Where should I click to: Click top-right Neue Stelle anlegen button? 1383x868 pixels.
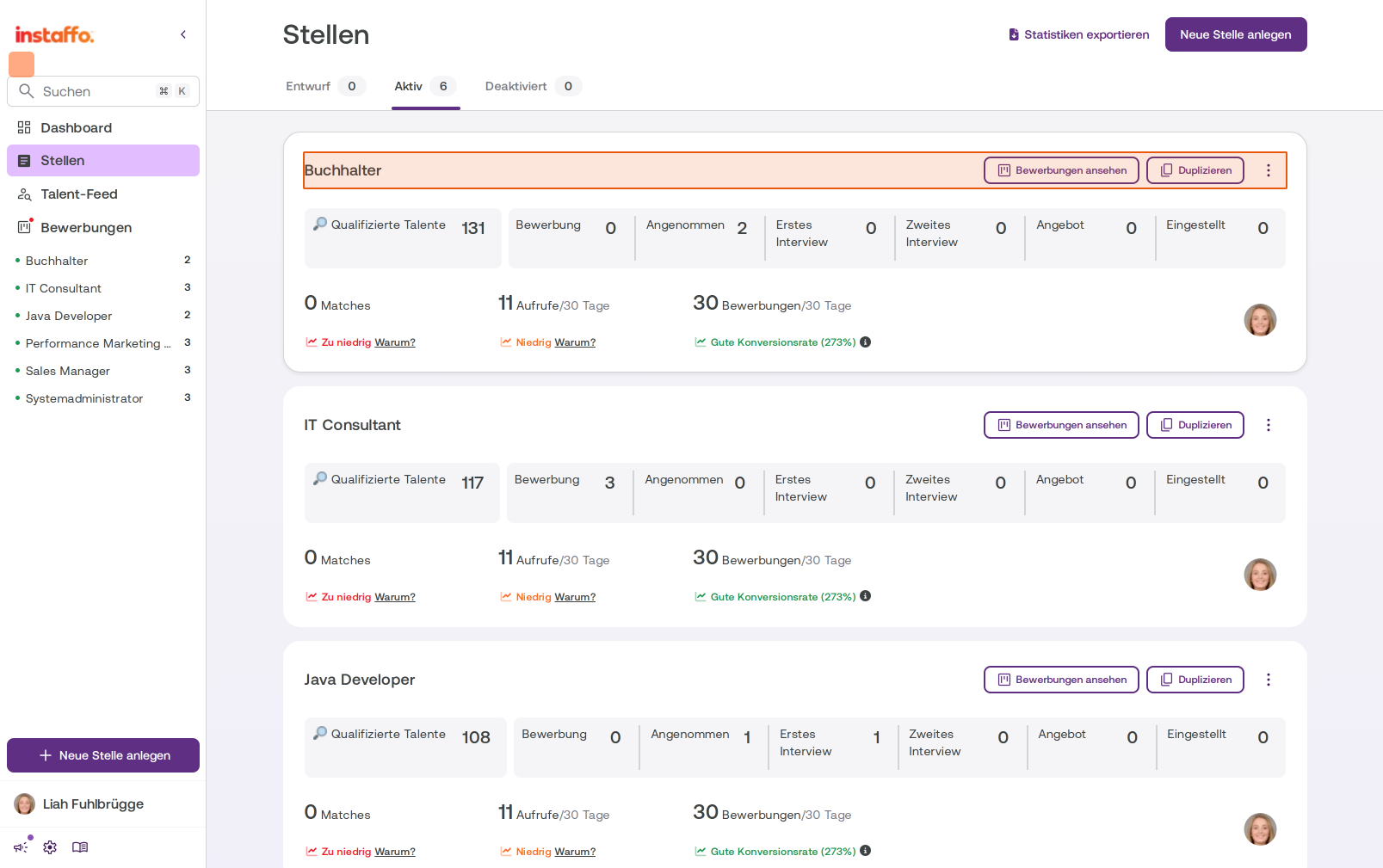(1236, 34)
